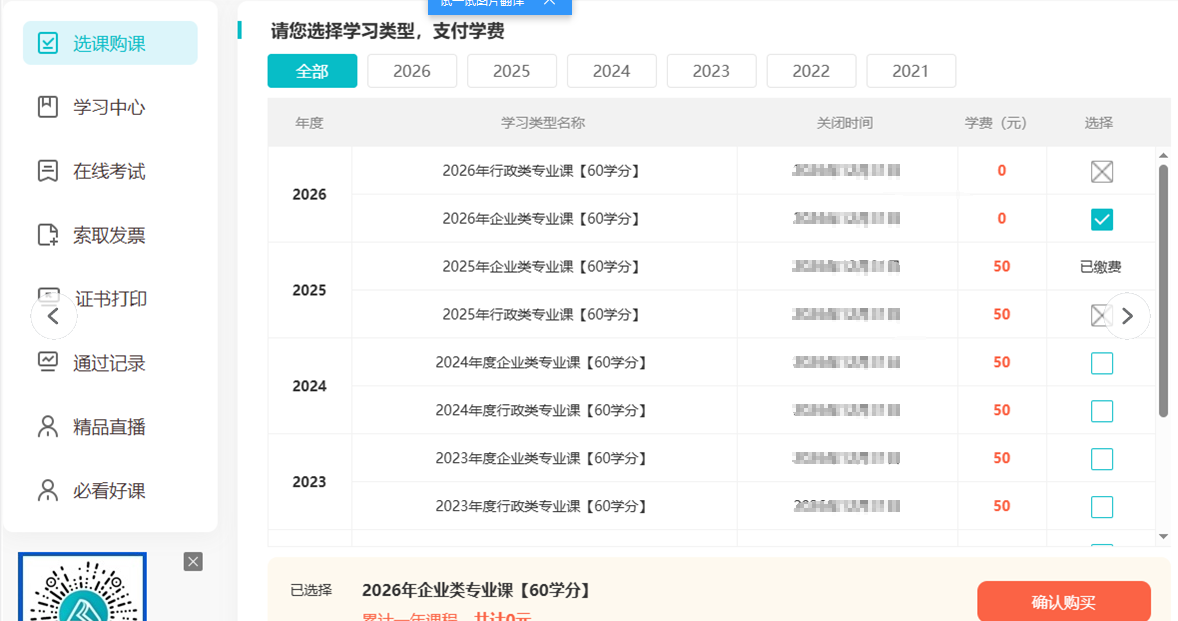
Task: Open 精品直播 menu item
Action: coord(110,427)
